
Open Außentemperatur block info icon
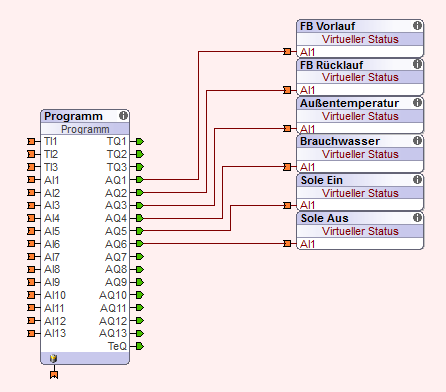point(417,103)
